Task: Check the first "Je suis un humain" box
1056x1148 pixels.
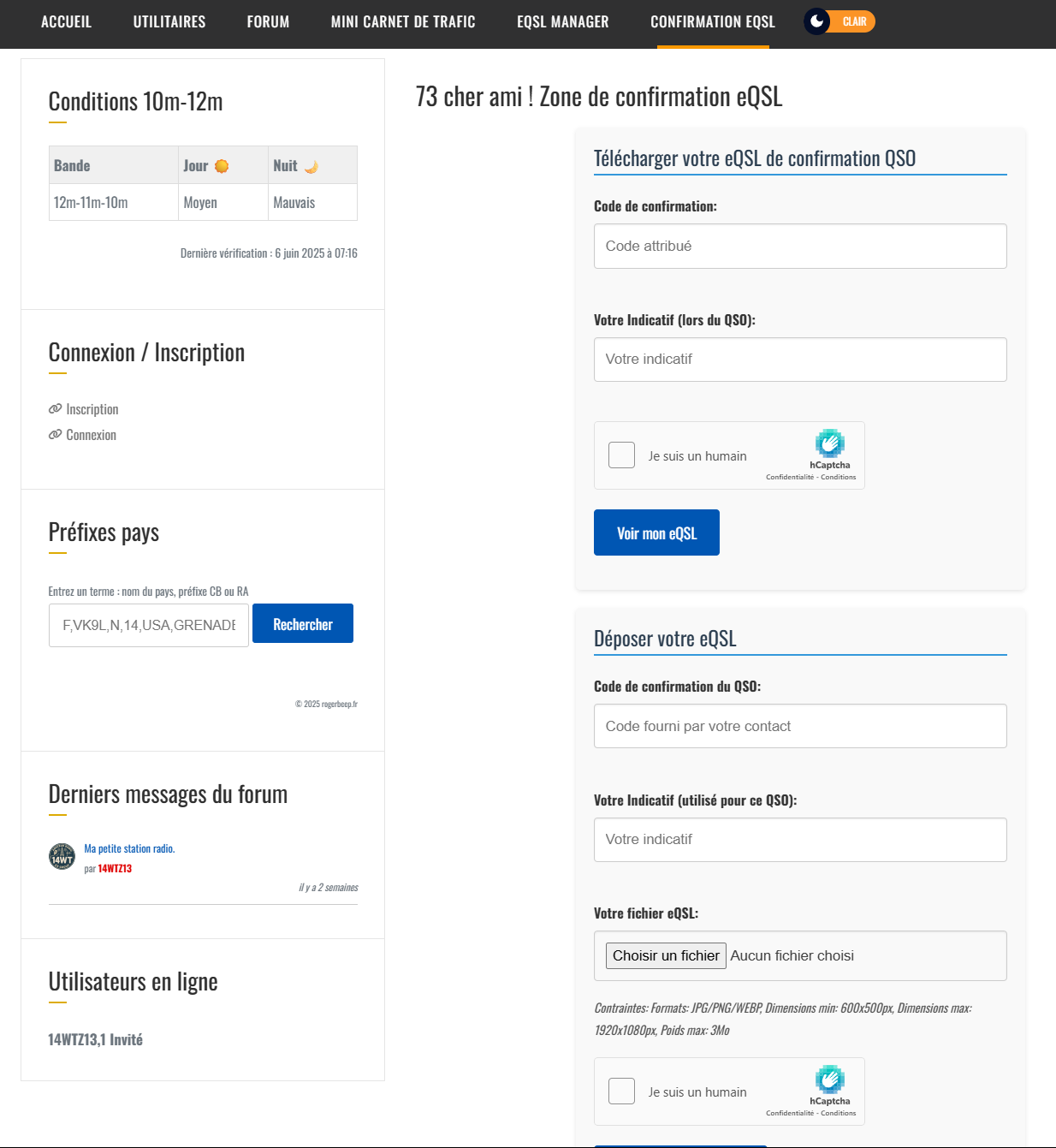Action: point(621,455)
